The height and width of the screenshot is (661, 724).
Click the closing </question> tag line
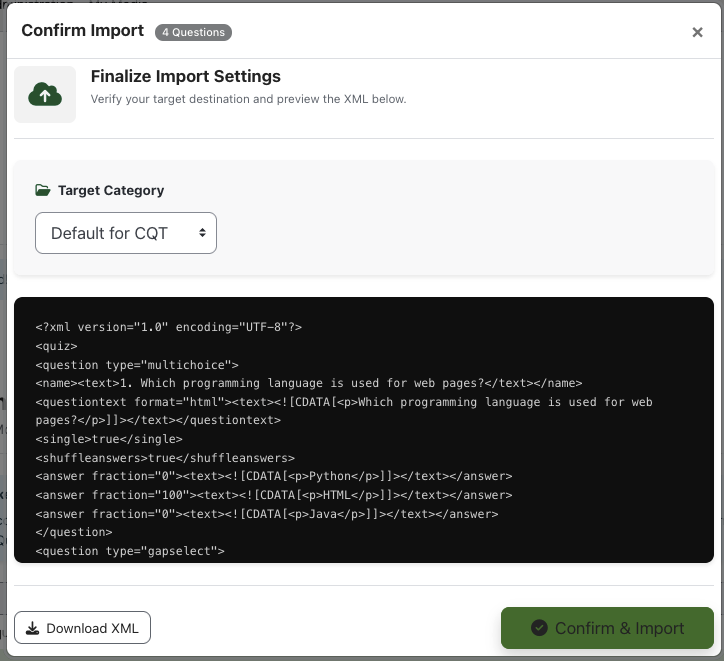click(x=74, y=532)
